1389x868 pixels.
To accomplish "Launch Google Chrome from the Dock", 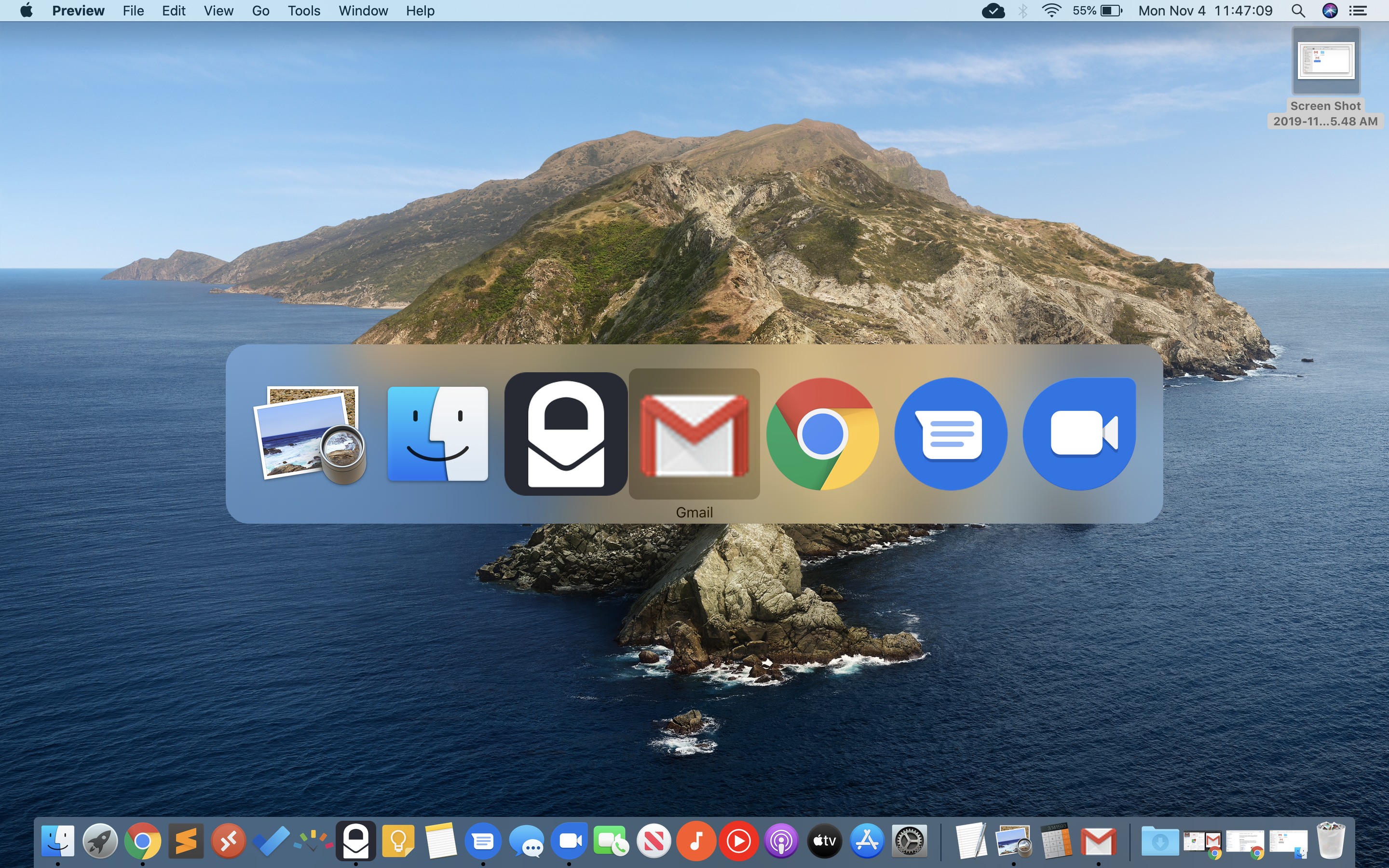I will tap(142, 841).
